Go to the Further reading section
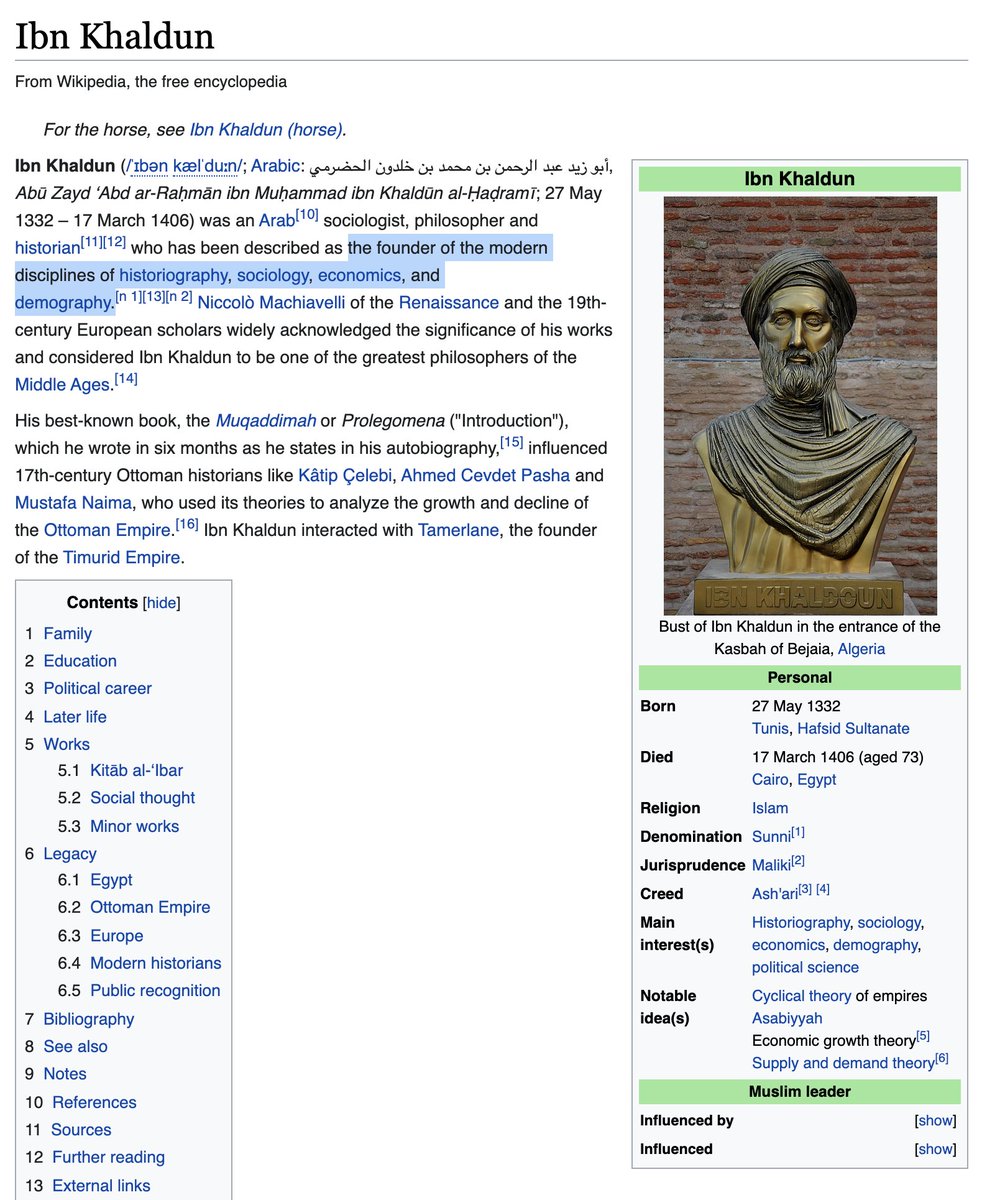Viewport: 982px width, 1200px height. tap(108, 1157)
